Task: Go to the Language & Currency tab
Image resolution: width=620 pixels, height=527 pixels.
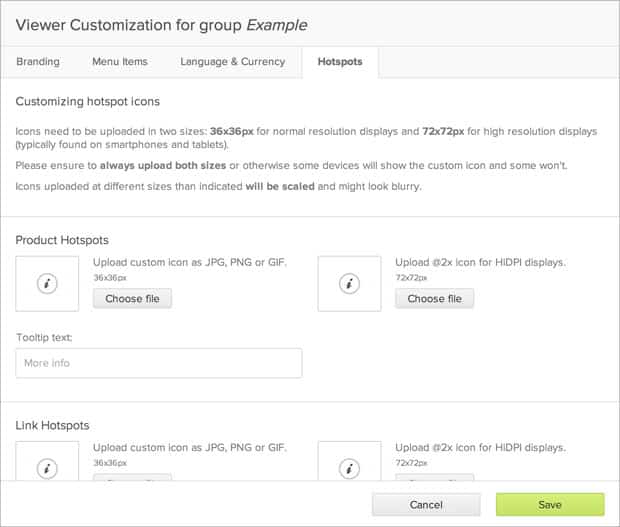Action: (x=233, y=62)
